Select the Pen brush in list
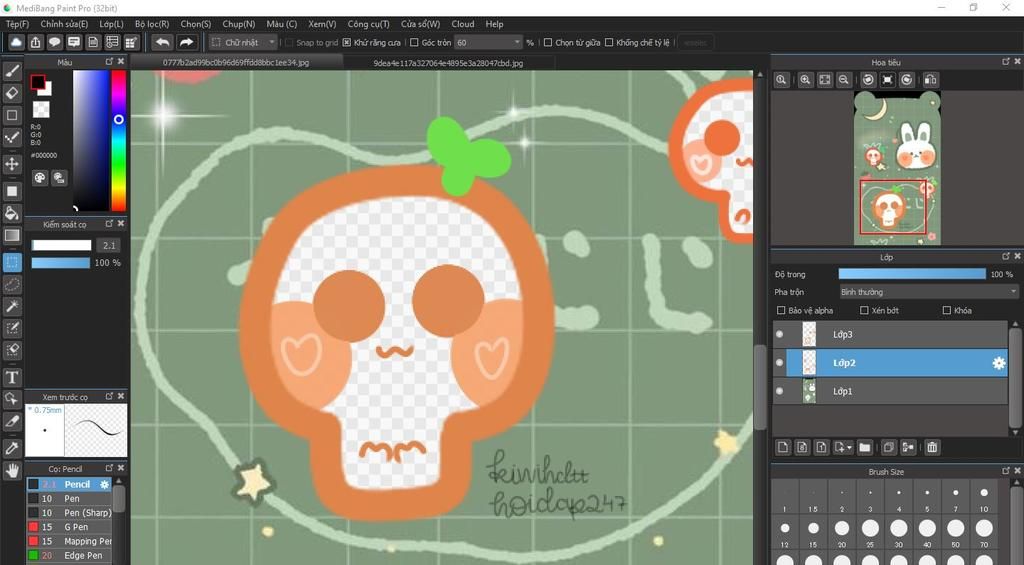 70,498
